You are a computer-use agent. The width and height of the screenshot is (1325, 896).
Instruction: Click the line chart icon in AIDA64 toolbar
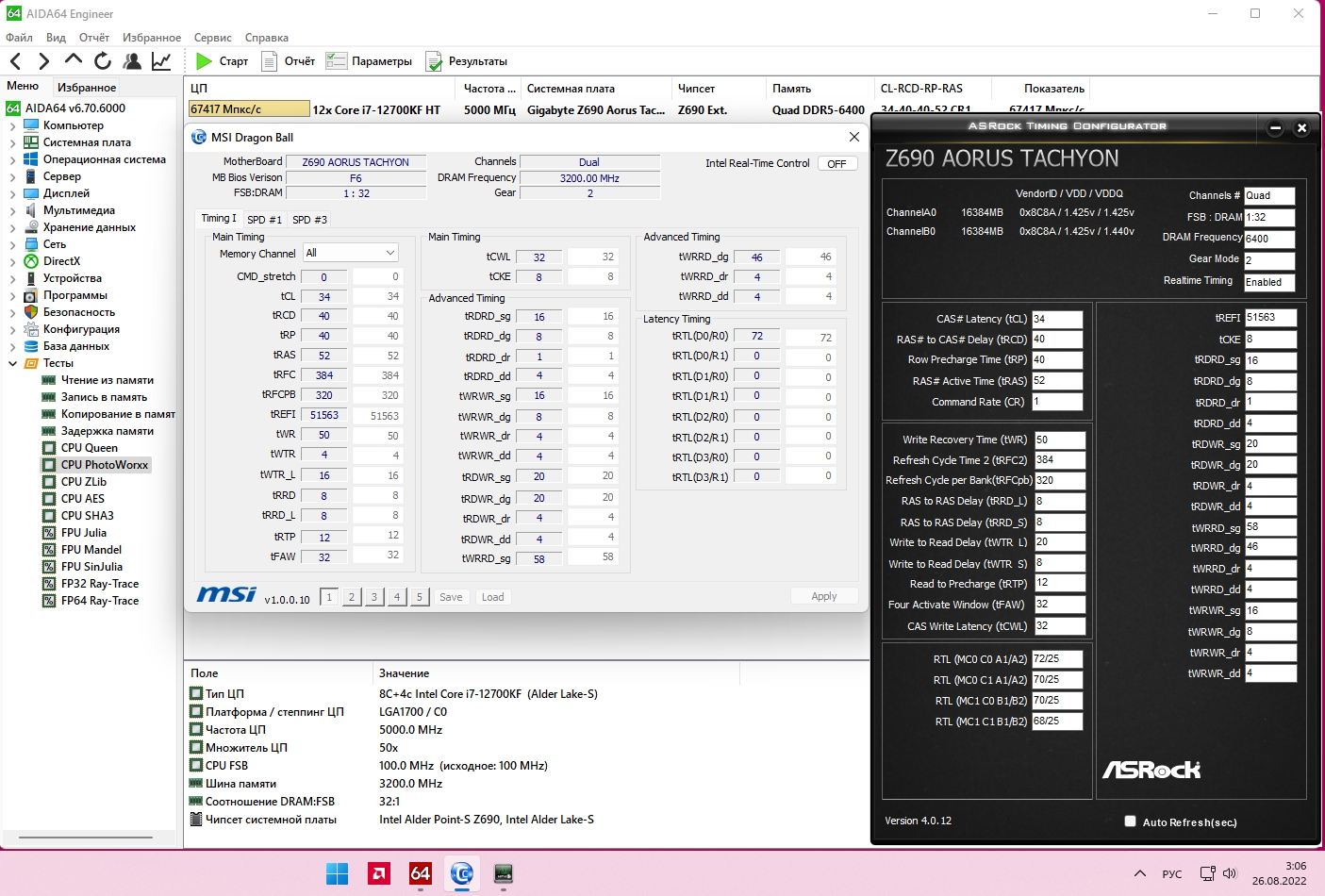click(161, 61)
